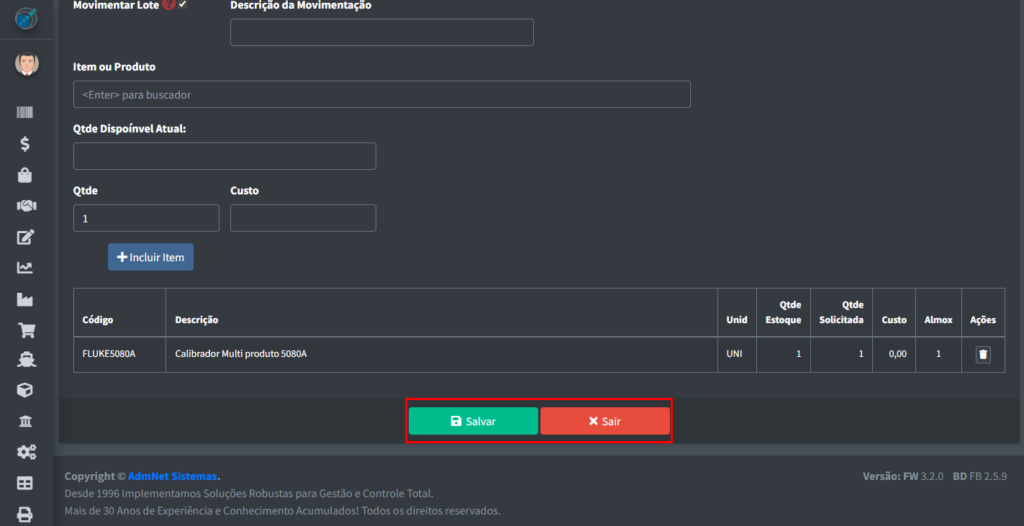
Task: Click the red help icon beside Movimentar Lote
Action: point(168,5)
